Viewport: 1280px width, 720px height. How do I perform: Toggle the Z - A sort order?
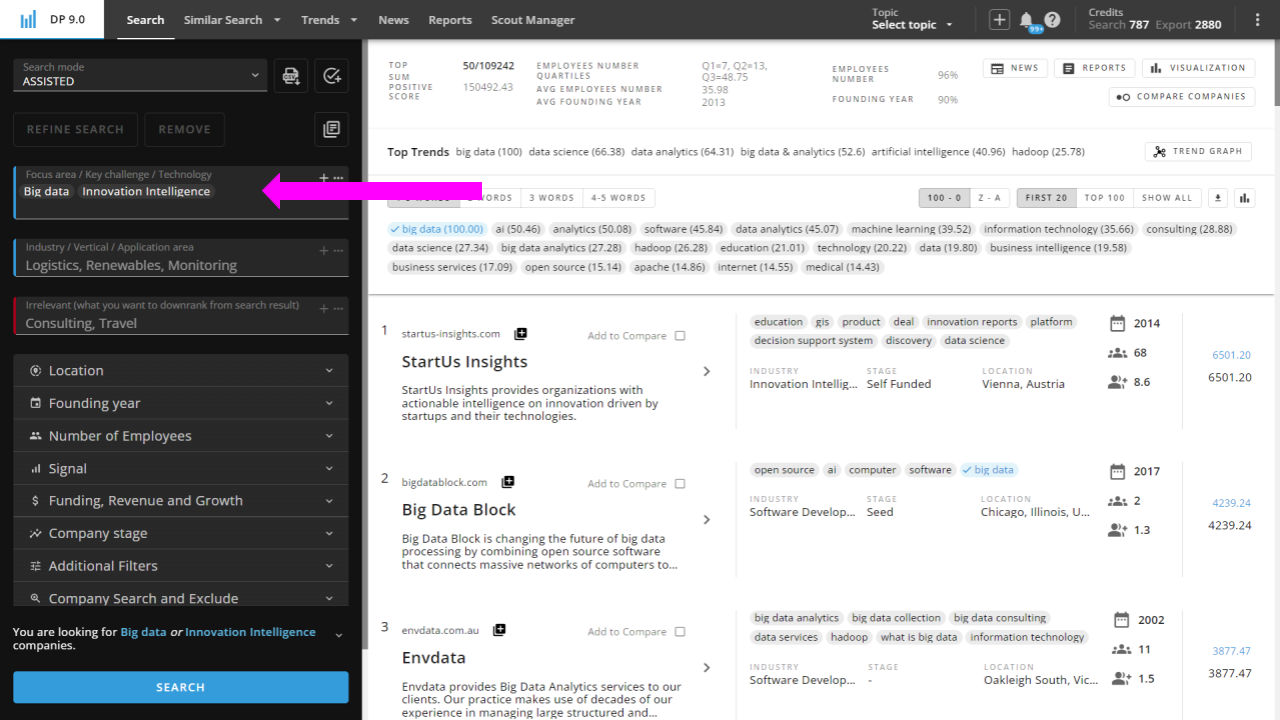[x=989, y=198]
